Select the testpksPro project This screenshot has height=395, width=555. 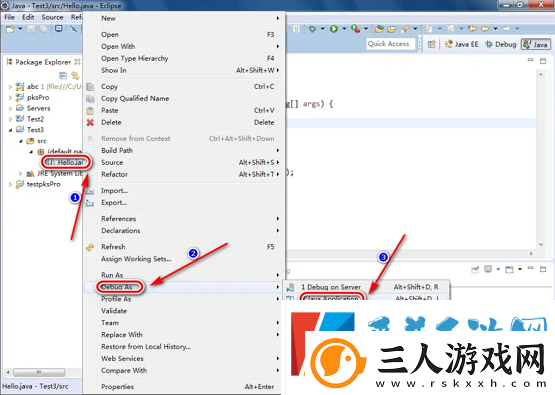coord(43,184)
